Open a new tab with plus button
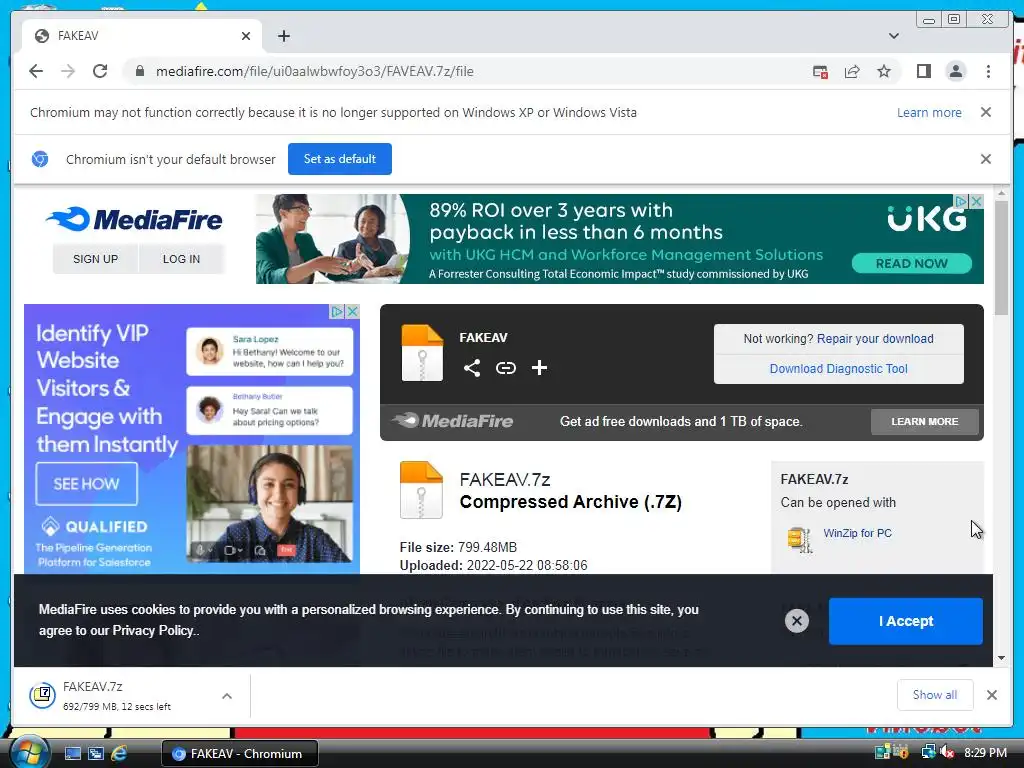Image resolution: width=1024 pixels, height=768 pixels. tap(283, 36)
